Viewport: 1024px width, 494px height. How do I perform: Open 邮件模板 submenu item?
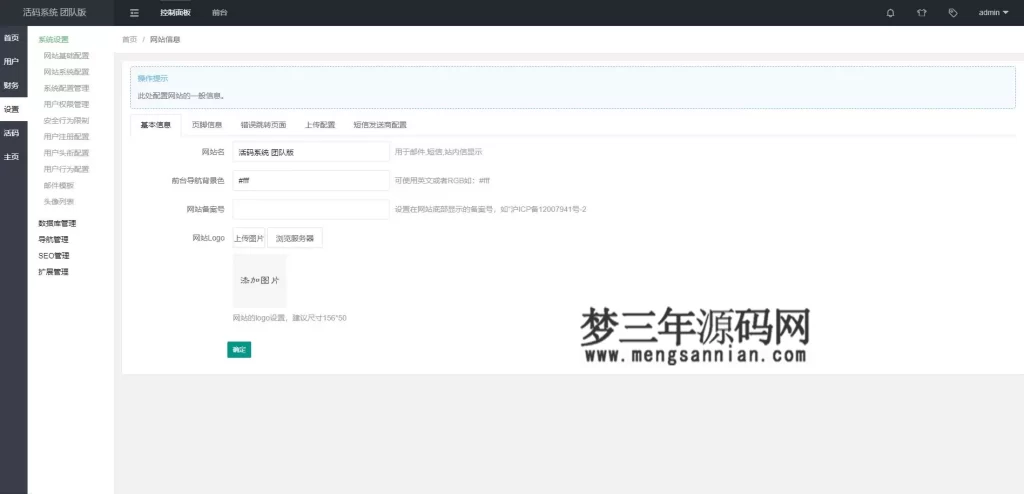59,186
